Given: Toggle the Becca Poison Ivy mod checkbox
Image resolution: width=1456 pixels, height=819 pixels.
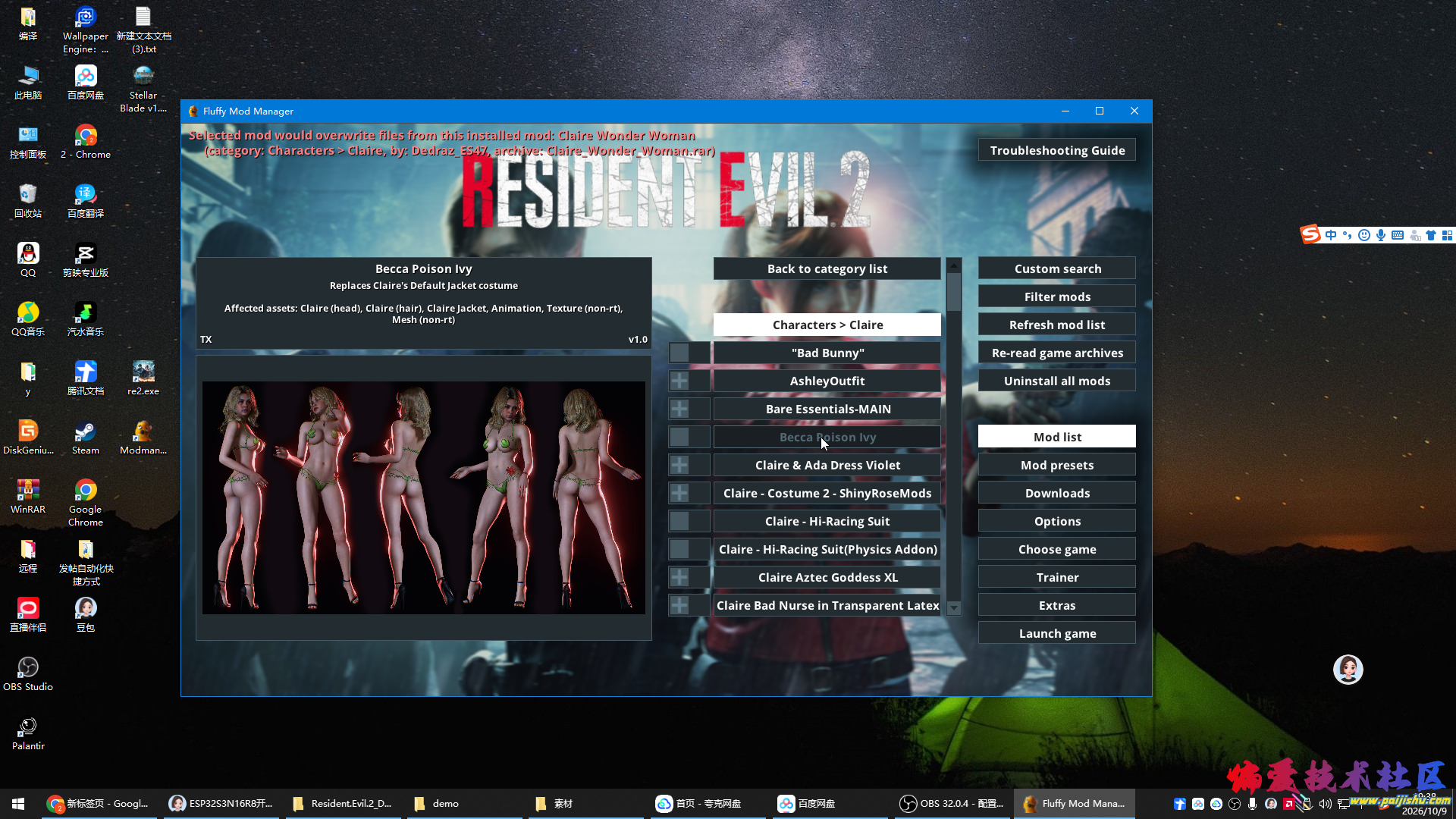Looking at the screenshot, I should [679, 437].
